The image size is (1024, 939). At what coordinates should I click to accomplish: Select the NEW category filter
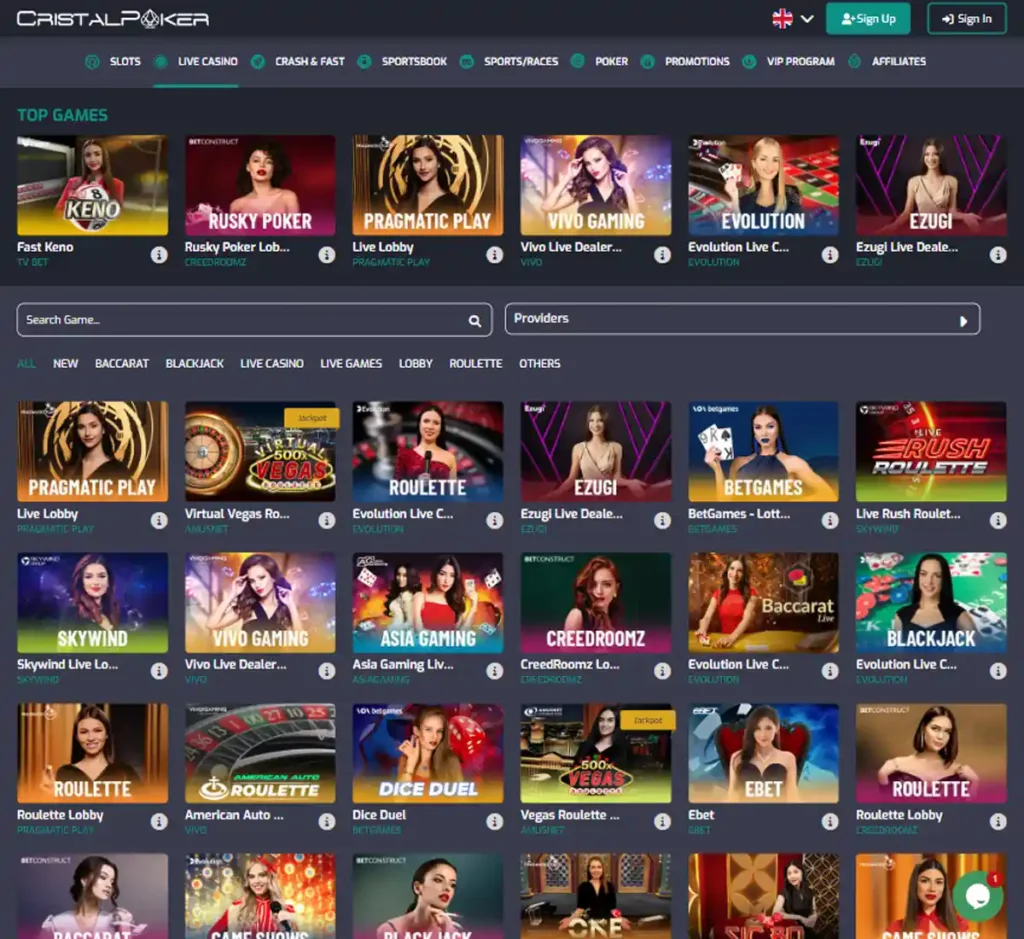point(65,363)
